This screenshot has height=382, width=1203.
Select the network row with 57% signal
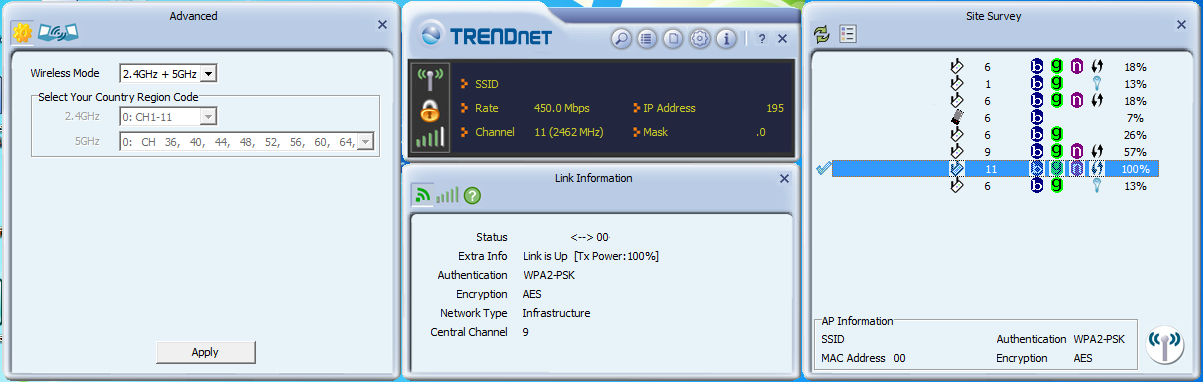[x=995, y=152]
